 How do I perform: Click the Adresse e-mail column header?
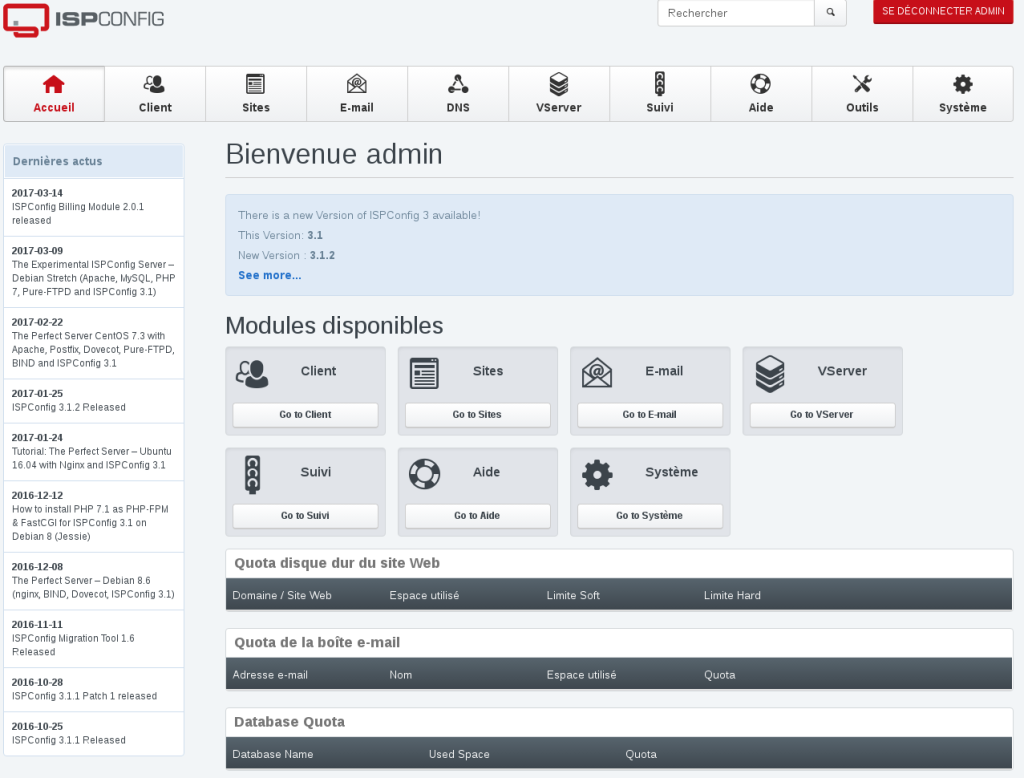270,675
